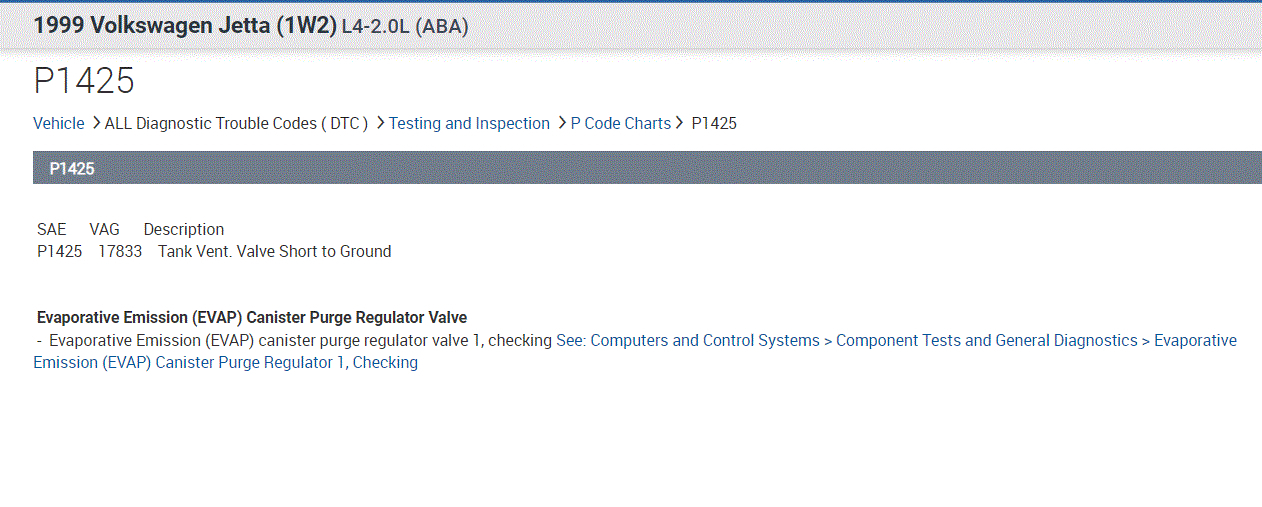Click the Description column header
Viewport: 1262px width, 507px height.
(x=184, y=229)
